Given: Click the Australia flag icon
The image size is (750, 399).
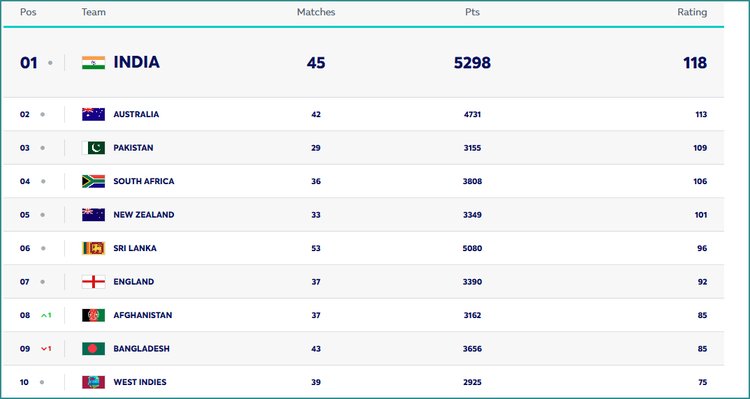Looking at the screenshot, I should [x=93, y=114].
